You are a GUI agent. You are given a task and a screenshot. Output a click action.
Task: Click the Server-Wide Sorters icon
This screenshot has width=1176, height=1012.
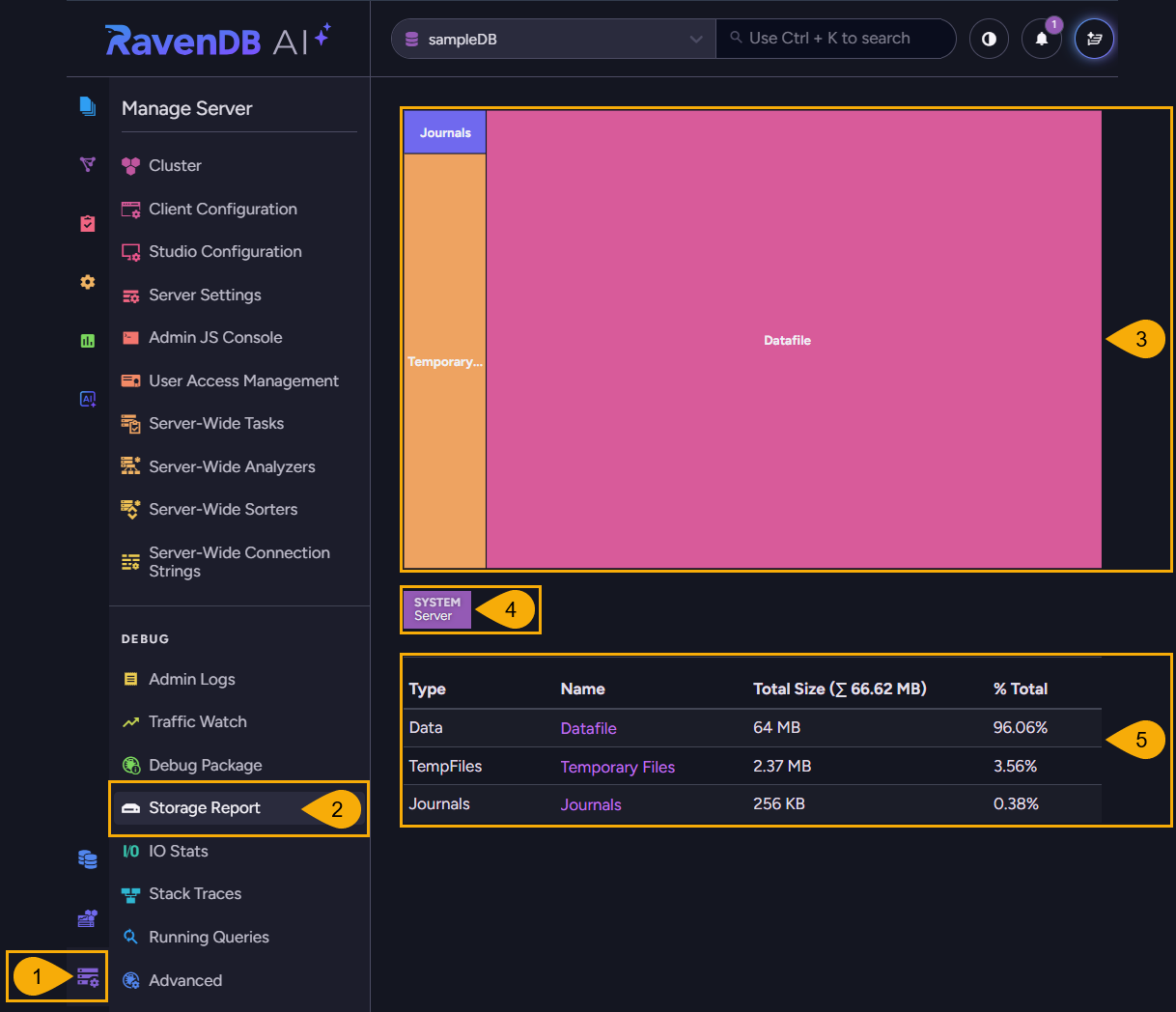[130, 509]
